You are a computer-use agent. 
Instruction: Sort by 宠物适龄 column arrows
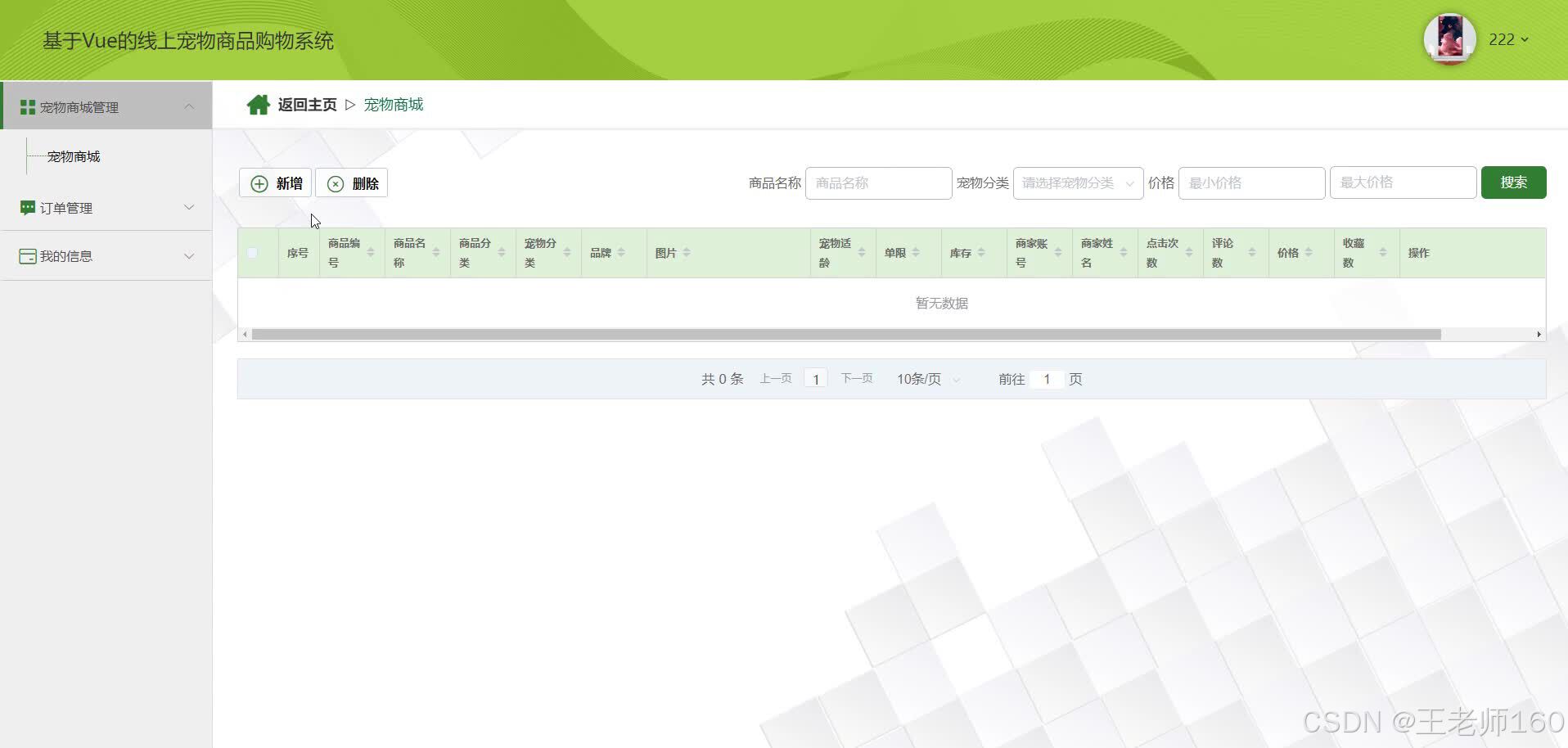(862, 253)
